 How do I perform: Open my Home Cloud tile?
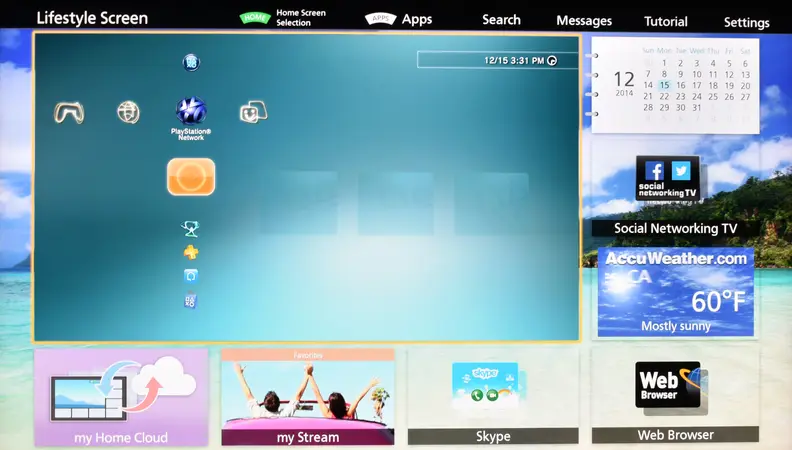(121, 397)
